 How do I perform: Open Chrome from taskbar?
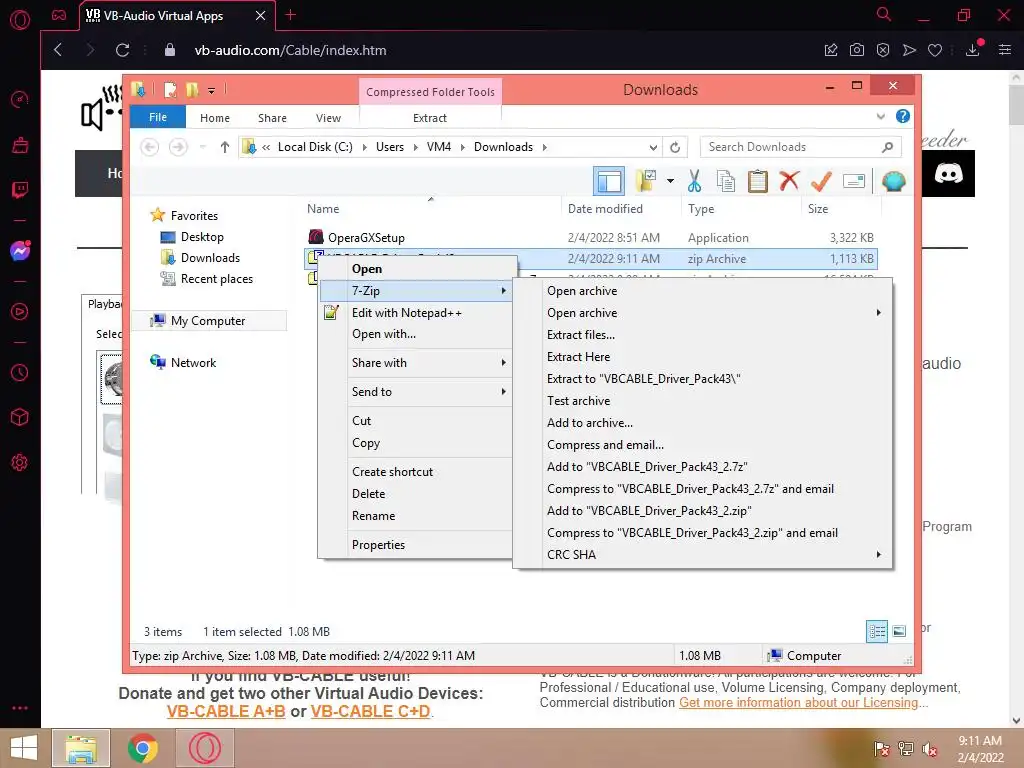coord(143,748)
